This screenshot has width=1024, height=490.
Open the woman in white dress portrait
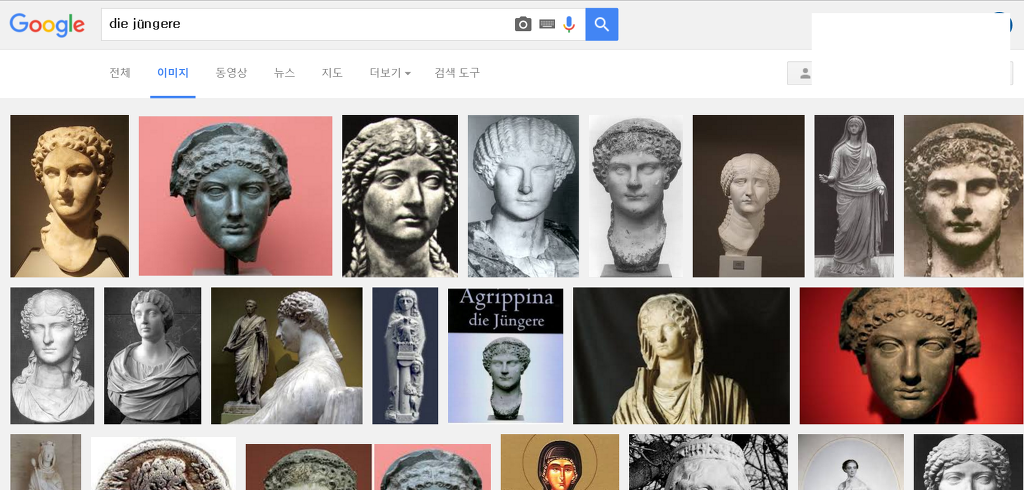coord(851,463)
